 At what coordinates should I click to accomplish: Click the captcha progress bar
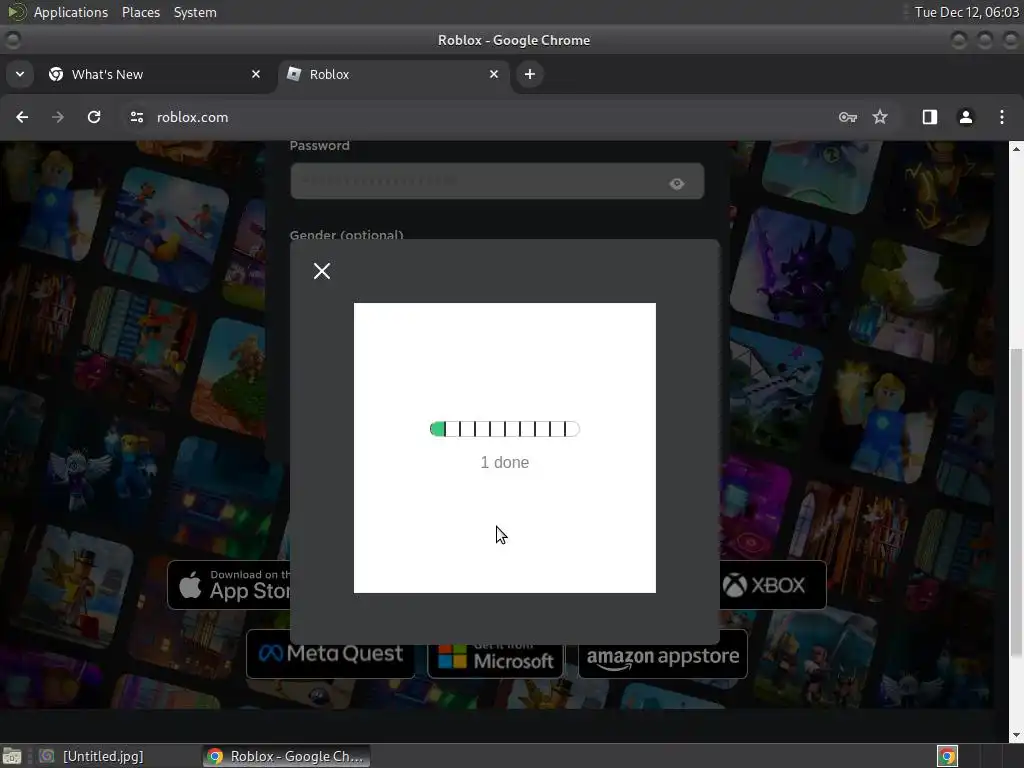click(504, 429)
